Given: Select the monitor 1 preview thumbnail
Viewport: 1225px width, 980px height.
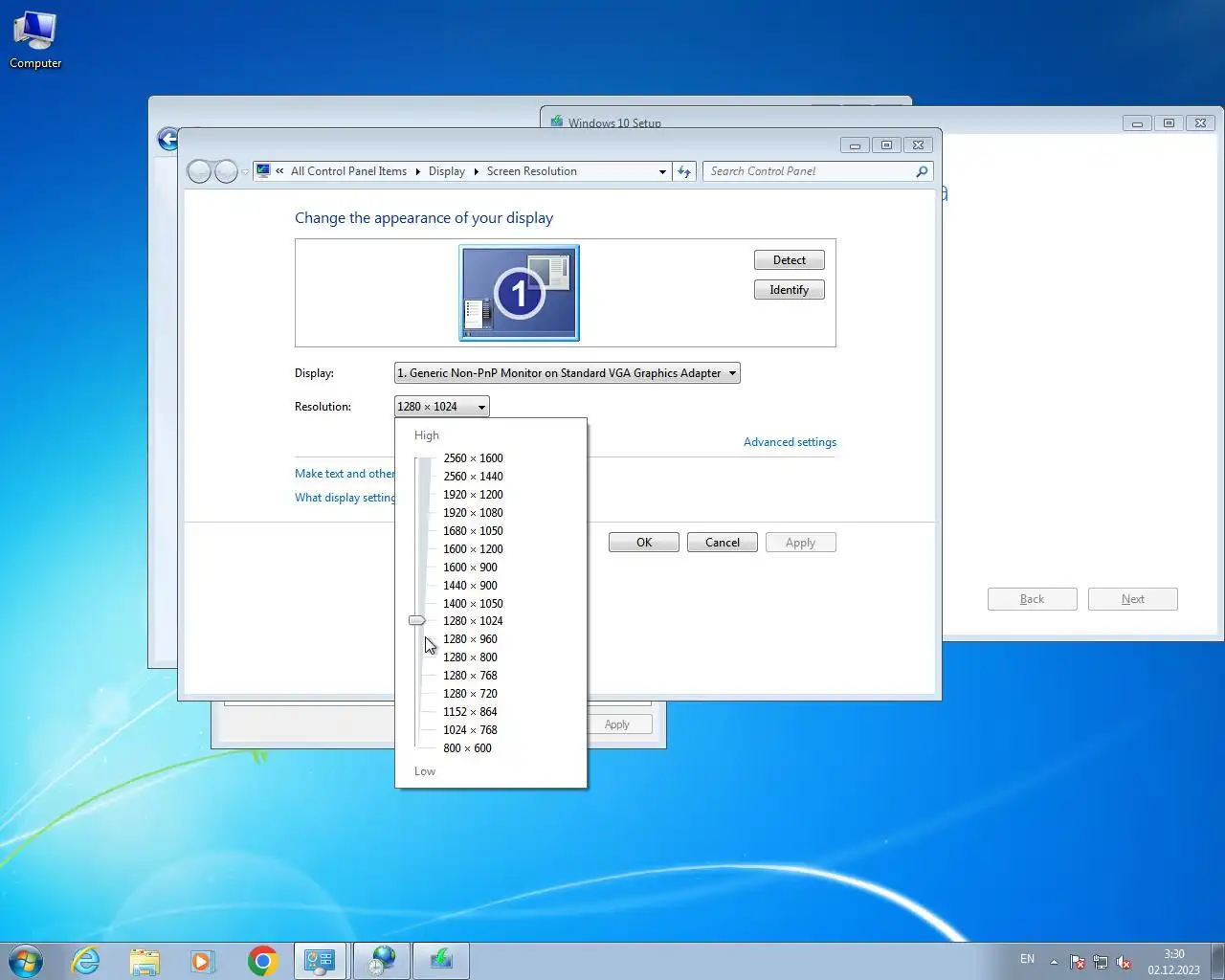Looking at the screenshot, I should tap(519, 293).
